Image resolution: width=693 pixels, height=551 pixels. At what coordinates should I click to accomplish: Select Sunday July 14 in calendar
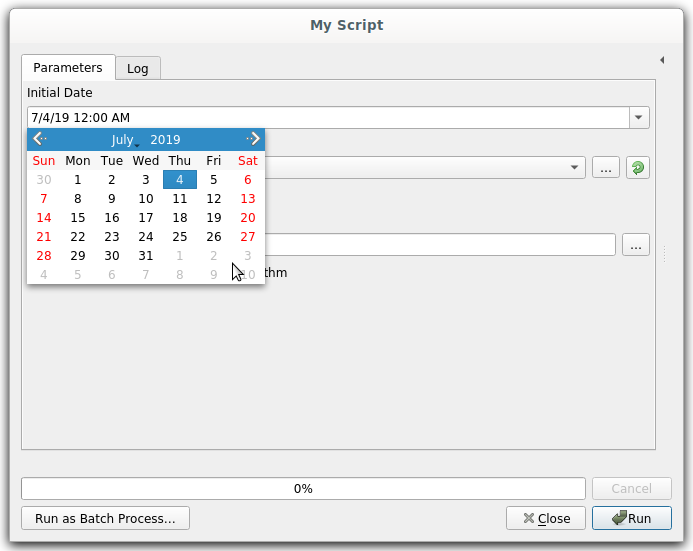coord(44,217)
